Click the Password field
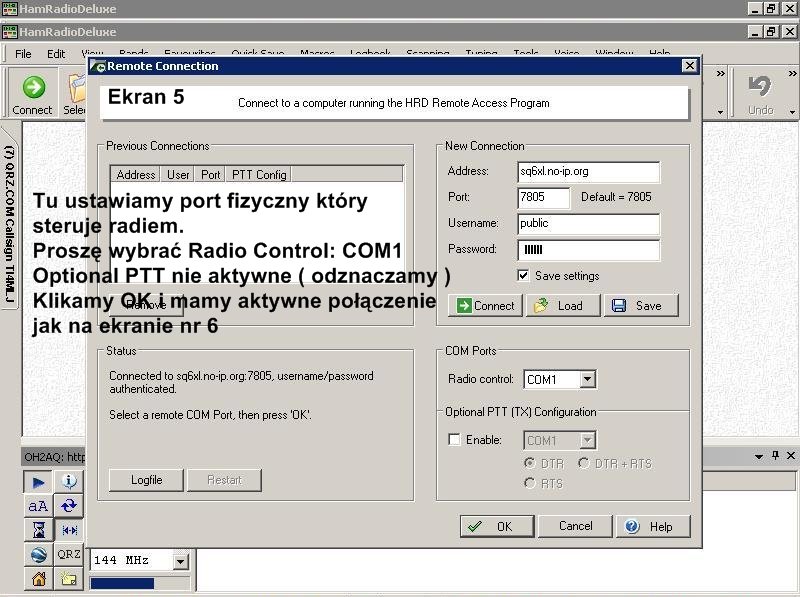The image size is (800, 597). [588, 250]
